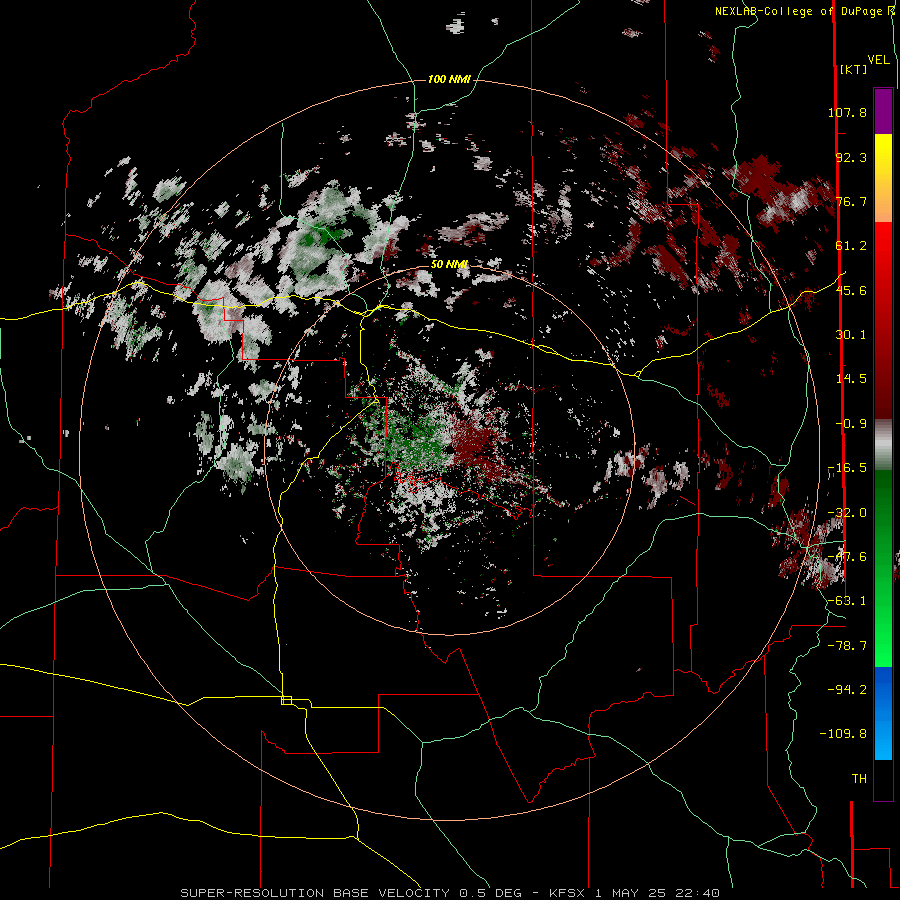Pick the blue segment of velocity scale

(x=883, y=689)
